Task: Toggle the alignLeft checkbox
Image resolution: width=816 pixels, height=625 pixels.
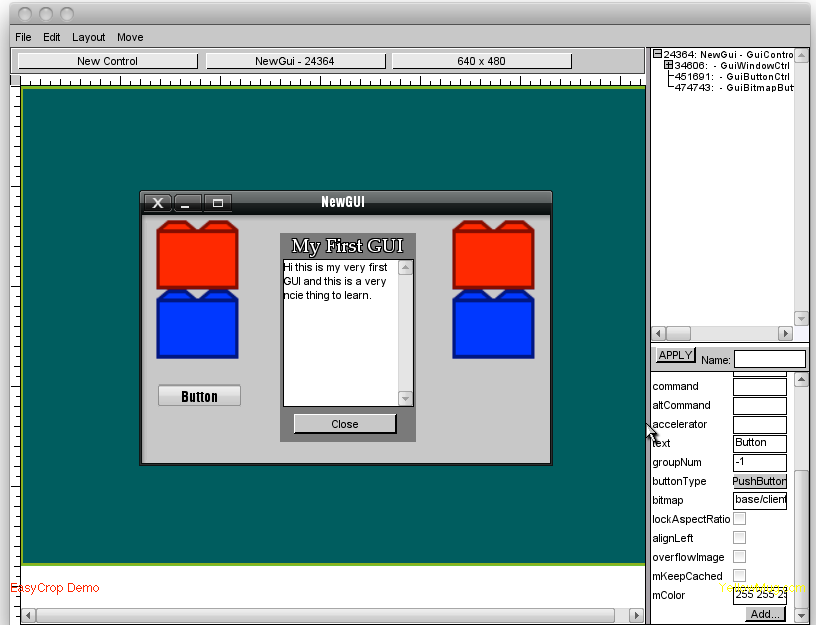Action: point(739,538)
